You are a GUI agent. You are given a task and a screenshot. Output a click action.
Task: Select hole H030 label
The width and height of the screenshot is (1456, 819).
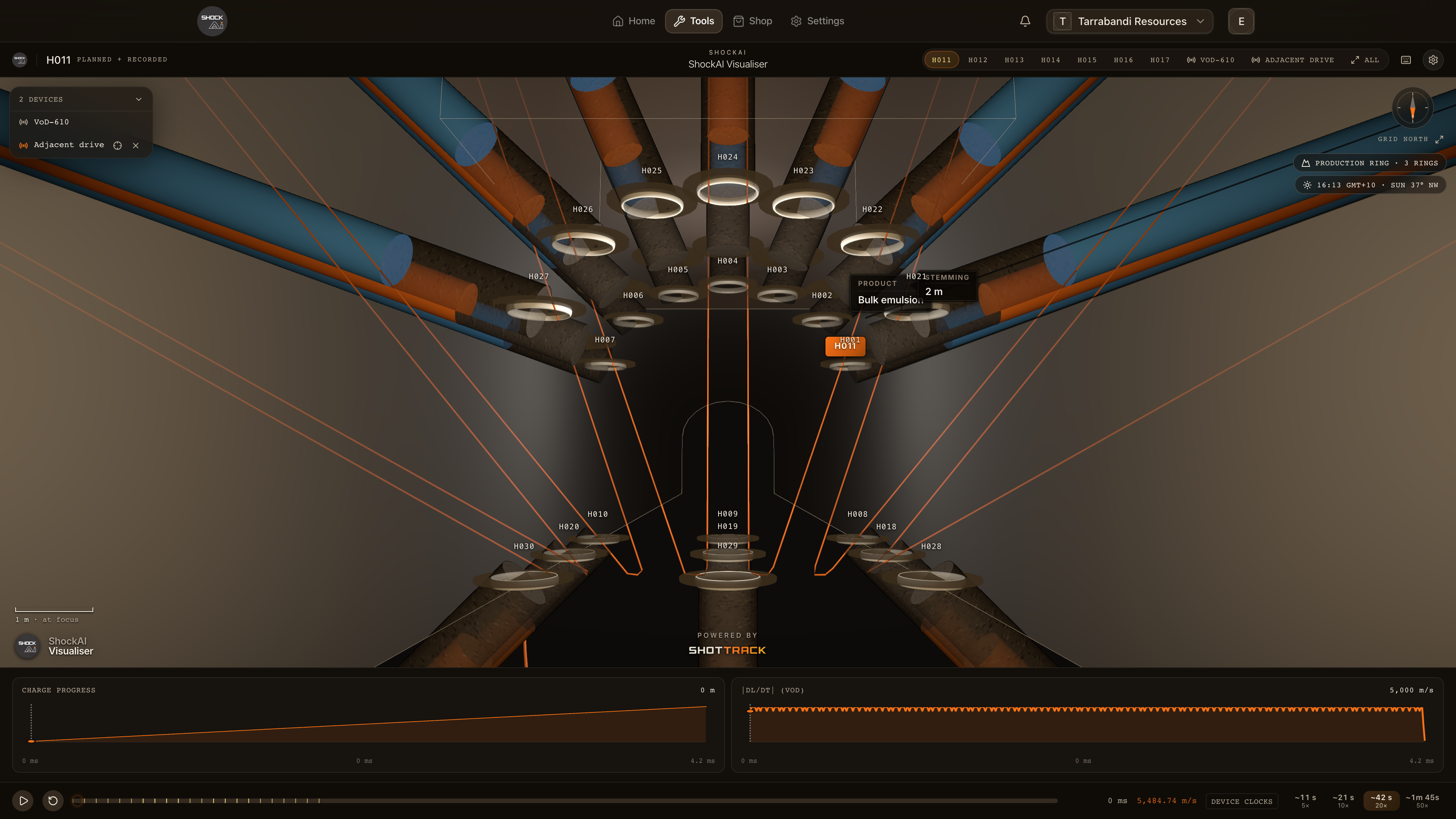pos(524,547)
